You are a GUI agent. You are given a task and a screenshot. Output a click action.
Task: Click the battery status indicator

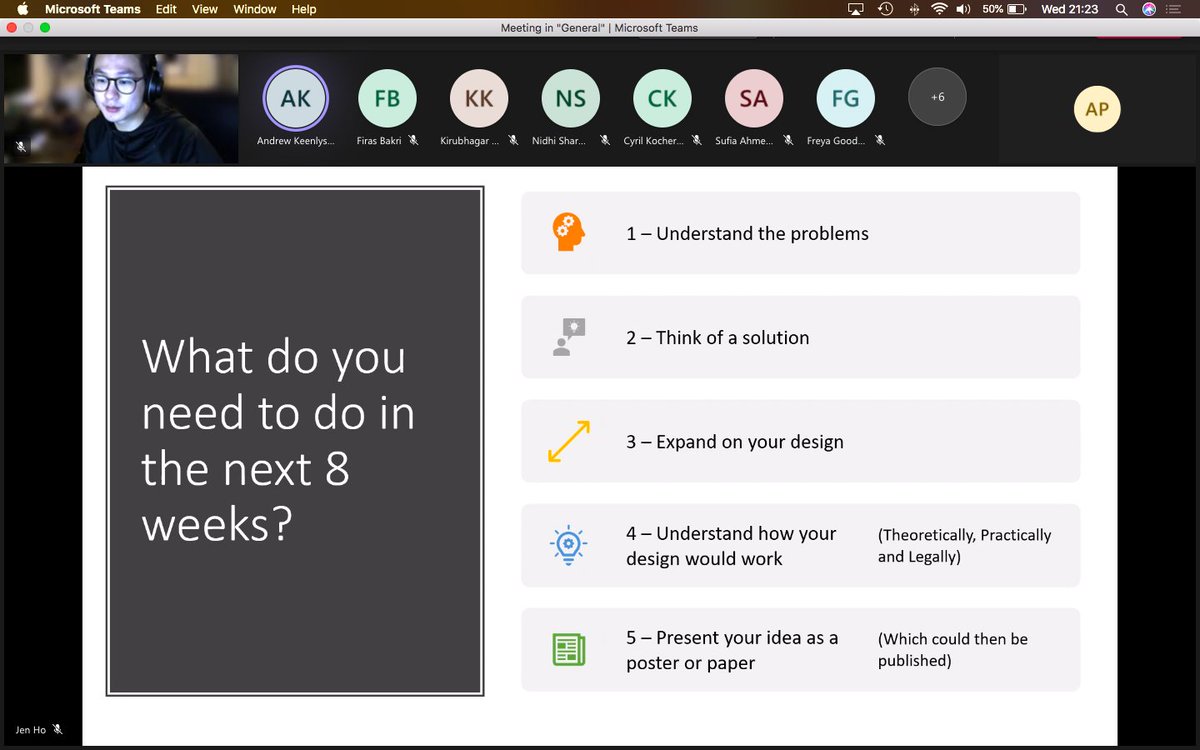coord(1004,9)
